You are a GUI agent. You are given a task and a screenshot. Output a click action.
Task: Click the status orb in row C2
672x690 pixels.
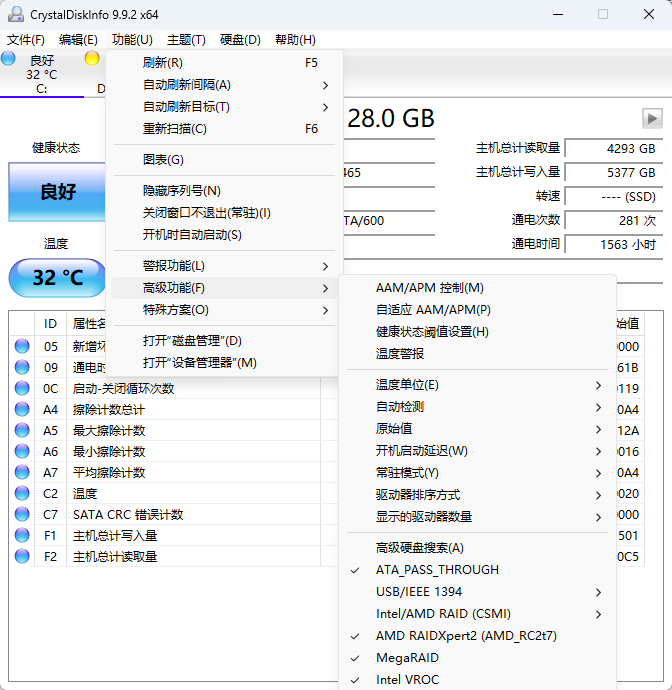pos(22,493)
